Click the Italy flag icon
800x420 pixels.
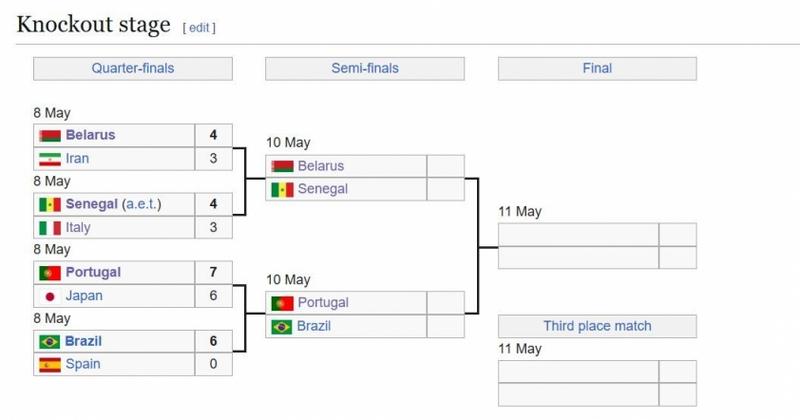[50, 228]
